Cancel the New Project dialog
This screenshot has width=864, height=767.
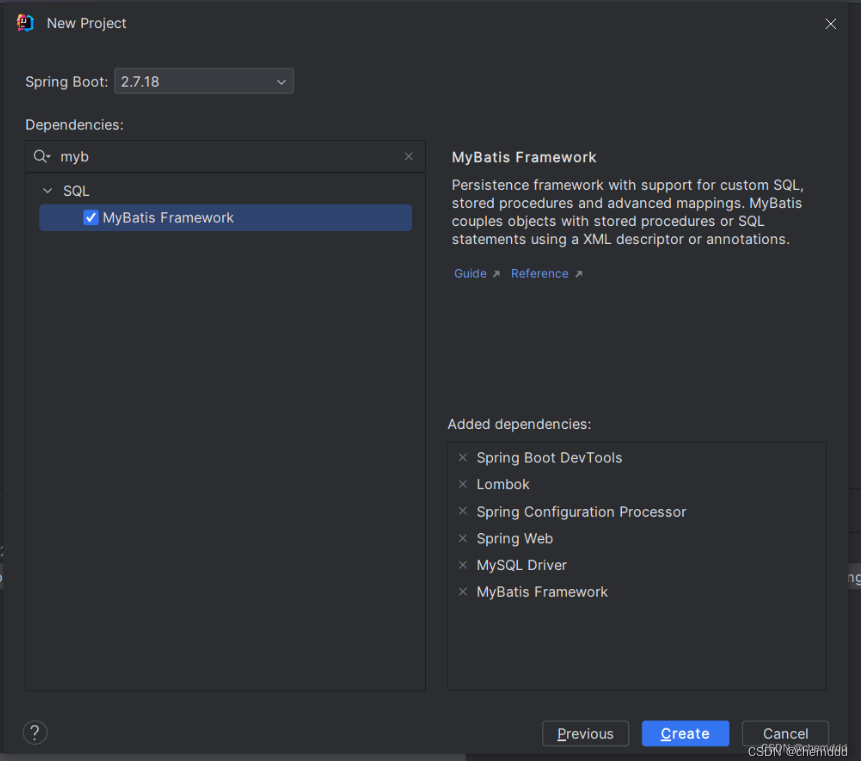[786, 735]
